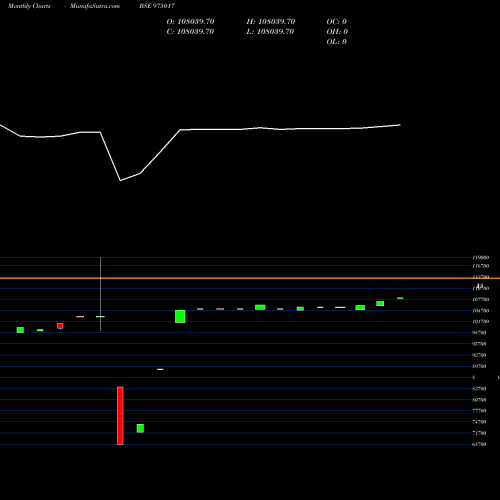Image resolution: width=500 pixels, height=500 pixels.
Task: Click the OL: 0 reading
Action: coord(337,42)
